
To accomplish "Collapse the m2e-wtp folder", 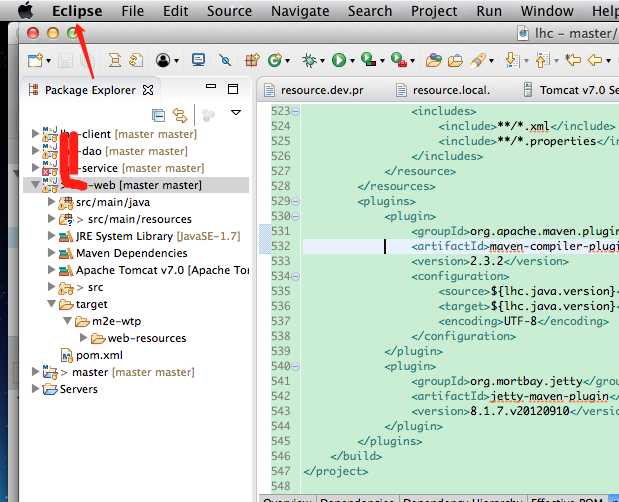I will click(68, 320).
